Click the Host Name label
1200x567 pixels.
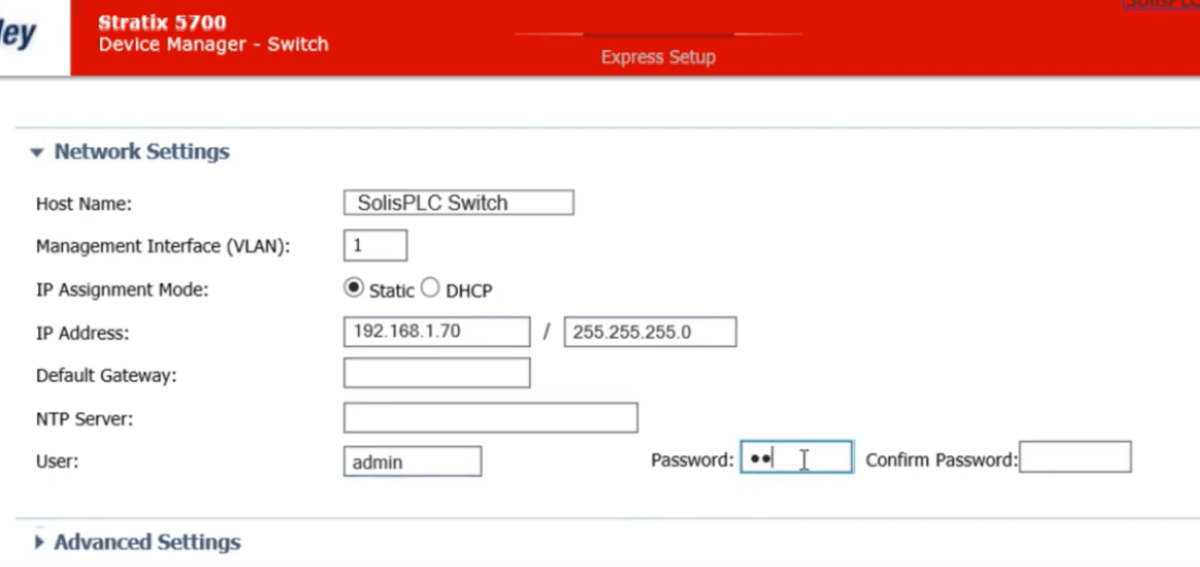click(x=84, y=204)
